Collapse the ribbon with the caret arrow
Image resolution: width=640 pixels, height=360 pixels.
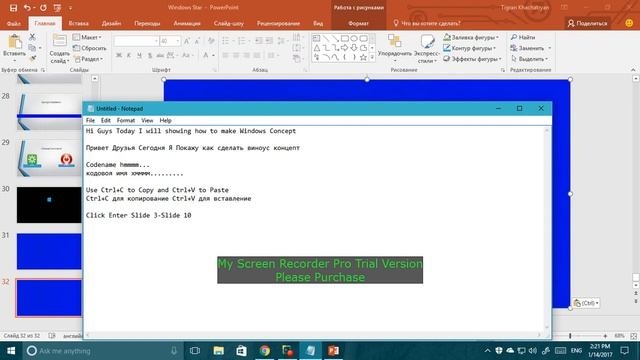[x=633, y=70]
